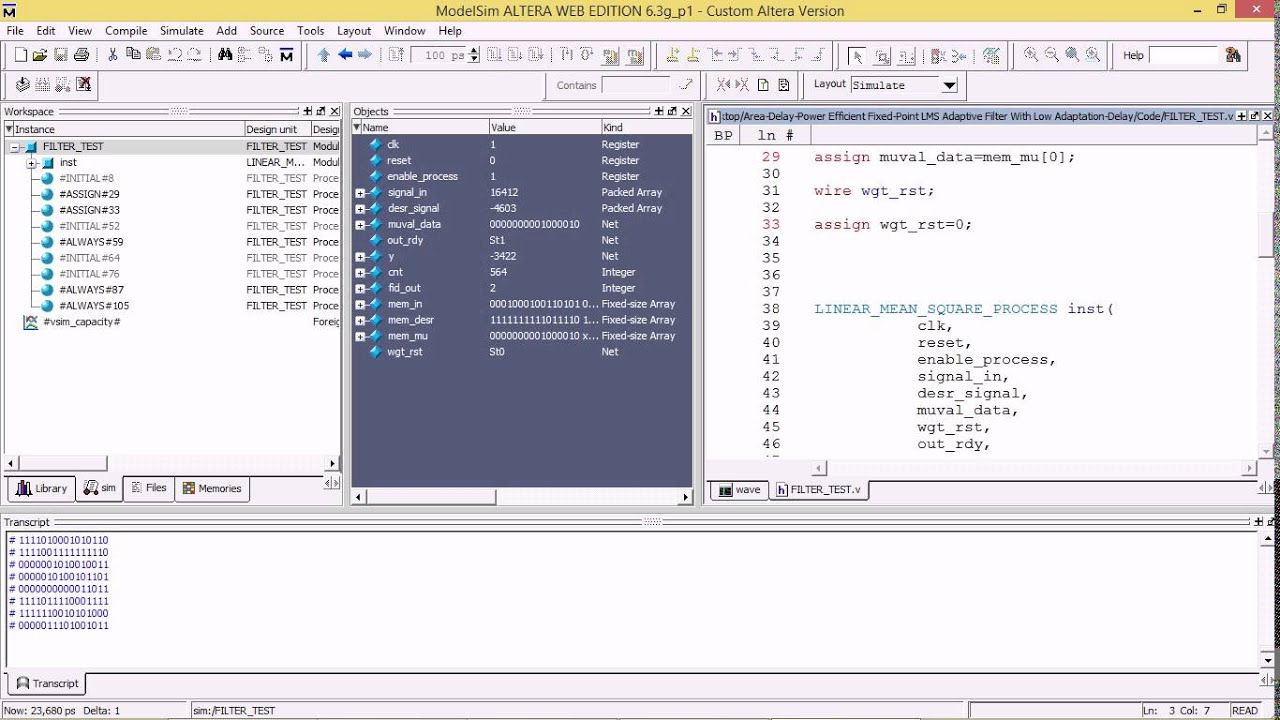
Task: Click the Run icon right of run length
Action: pyautogui.click(x=495, y=55)
